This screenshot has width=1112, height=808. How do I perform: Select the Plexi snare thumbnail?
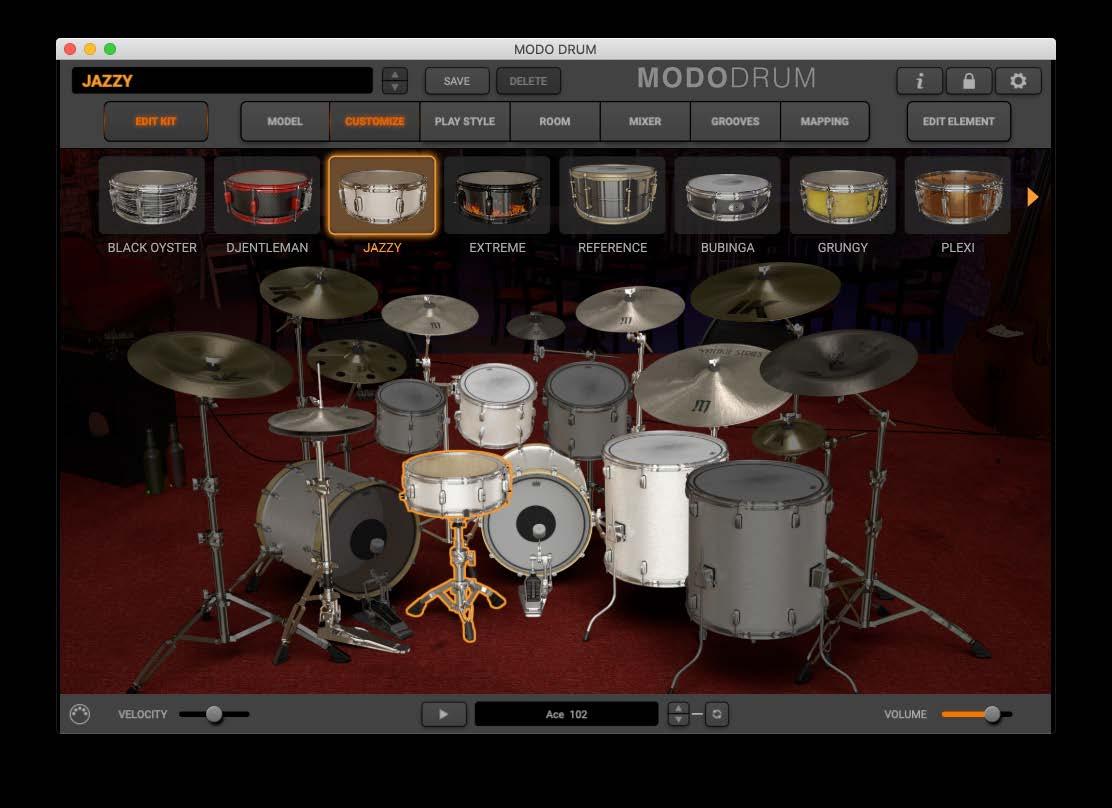click(x=957, y=195)
